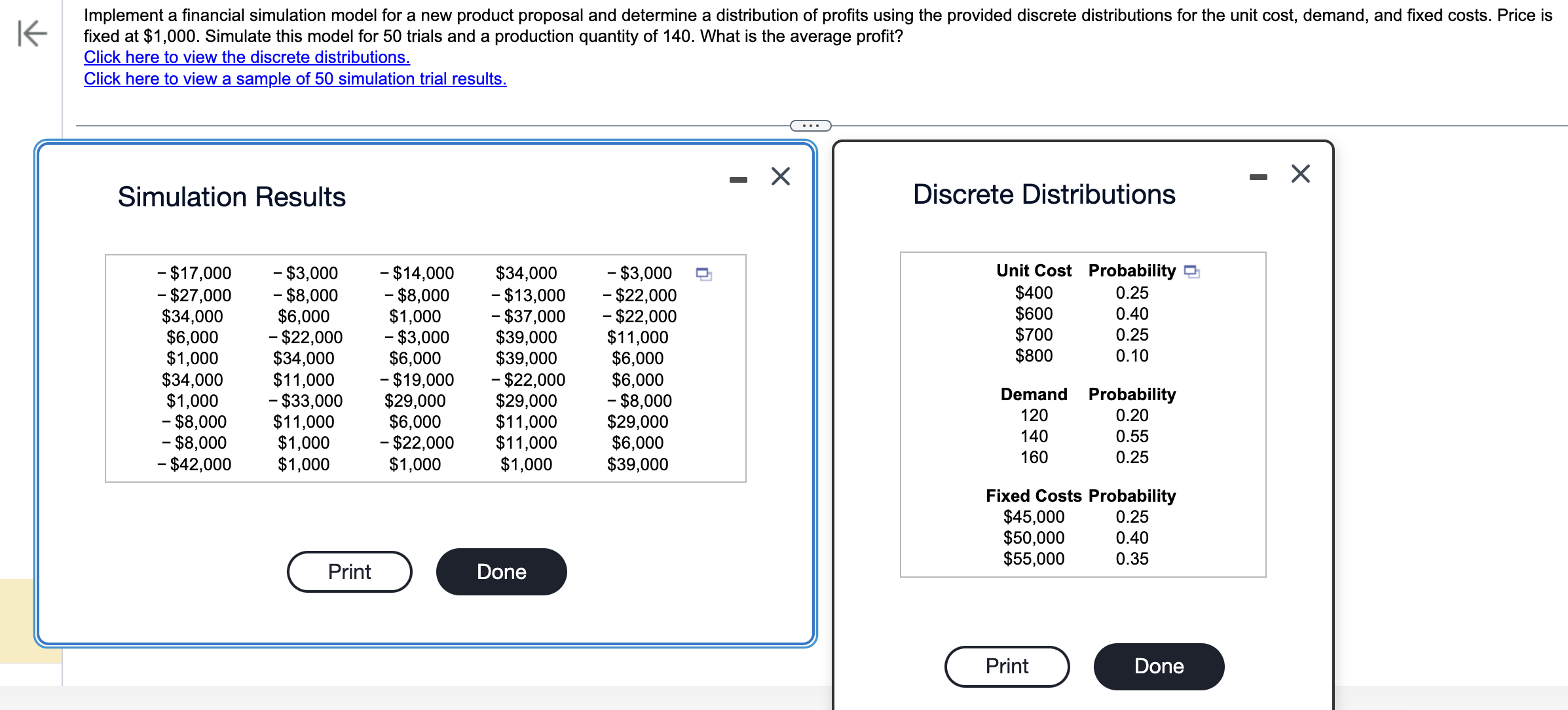This screenshot has width=1568, height=710.
Task: Click the Unit Cost column header
Action: click(1033, 271)
